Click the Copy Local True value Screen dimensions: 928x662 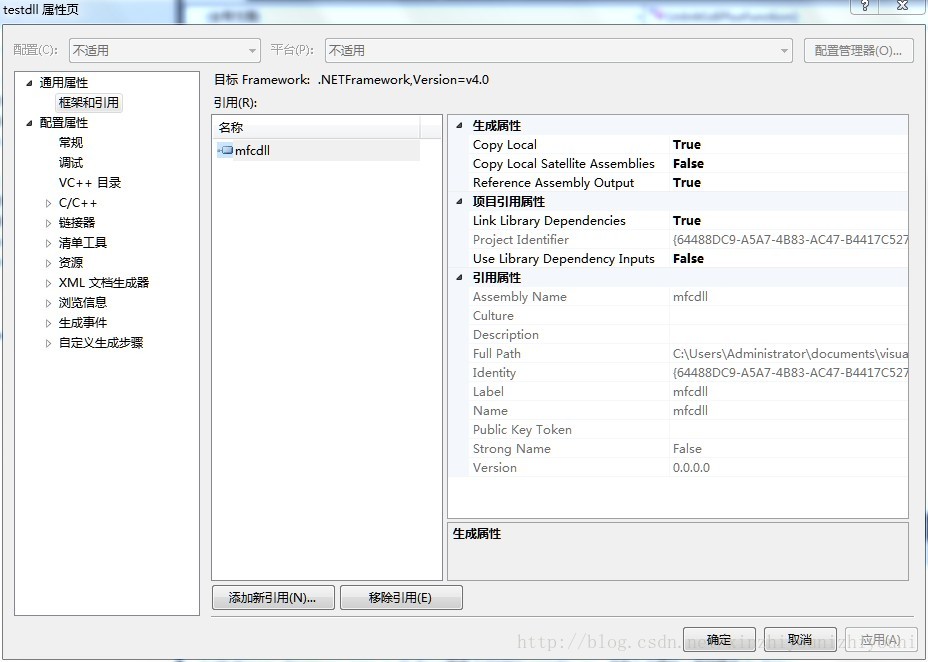pyautogui.click(x=687, y=144)
